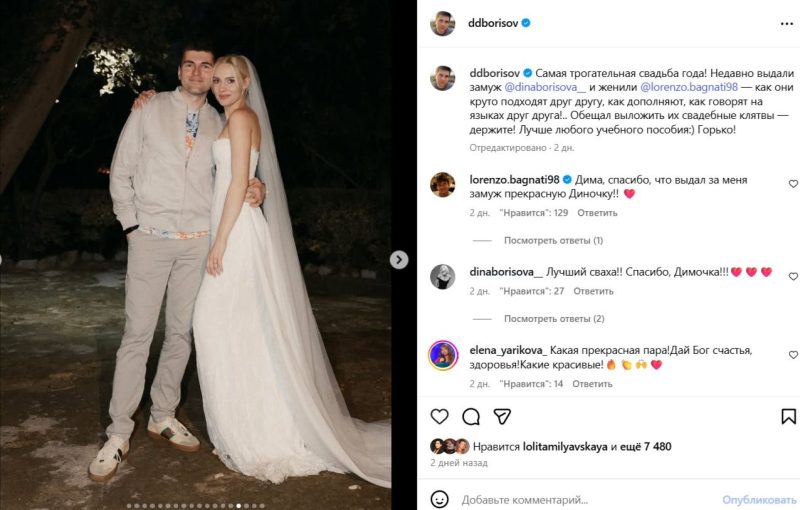View likes list via lolitamilyavskaya link
The width and height of the screenshot is (800, 510).
coord(566,446)
